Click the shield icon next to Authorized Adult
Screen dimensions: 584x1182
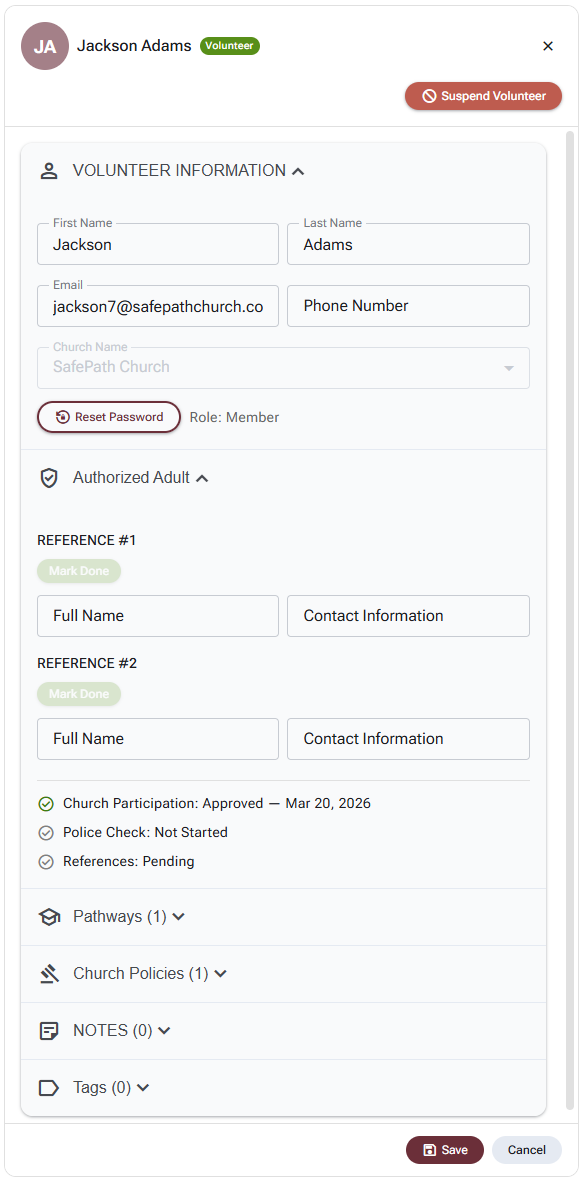49,478
